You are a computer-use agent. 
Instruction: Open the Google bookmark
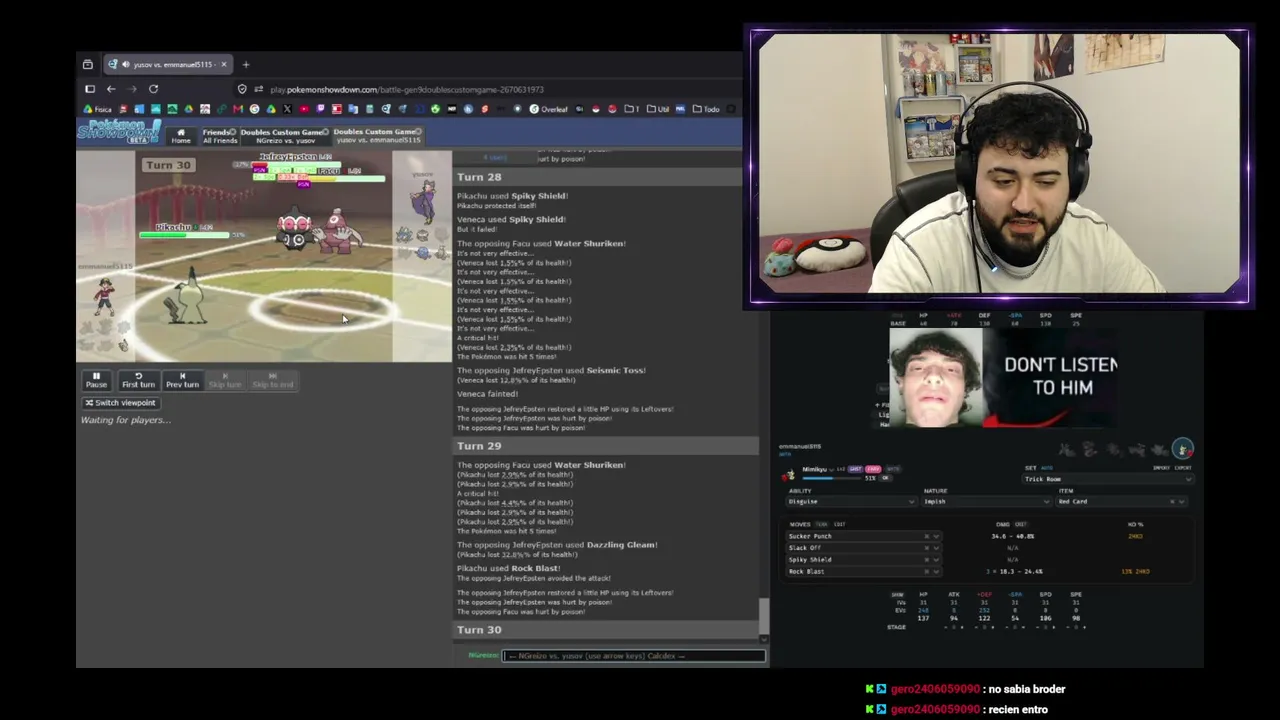coord(254,109)
